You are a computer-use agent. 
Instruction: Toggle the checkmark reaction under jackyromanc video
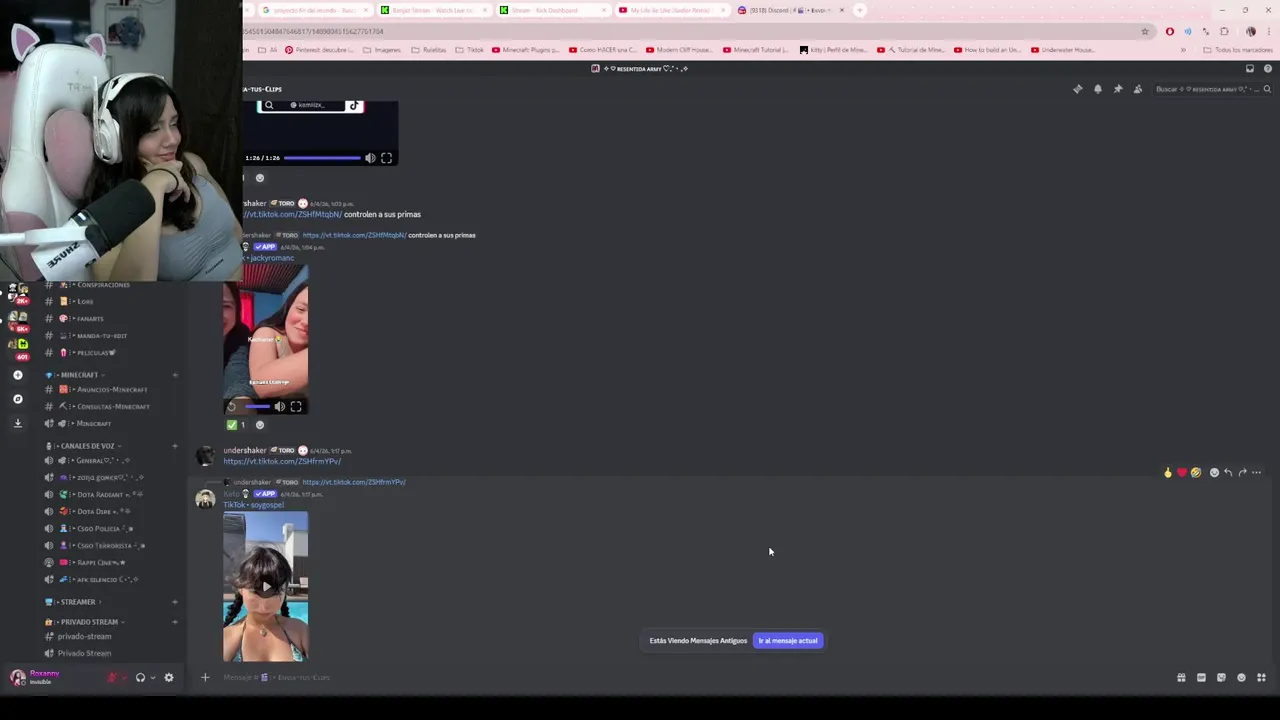pos(236,425)
